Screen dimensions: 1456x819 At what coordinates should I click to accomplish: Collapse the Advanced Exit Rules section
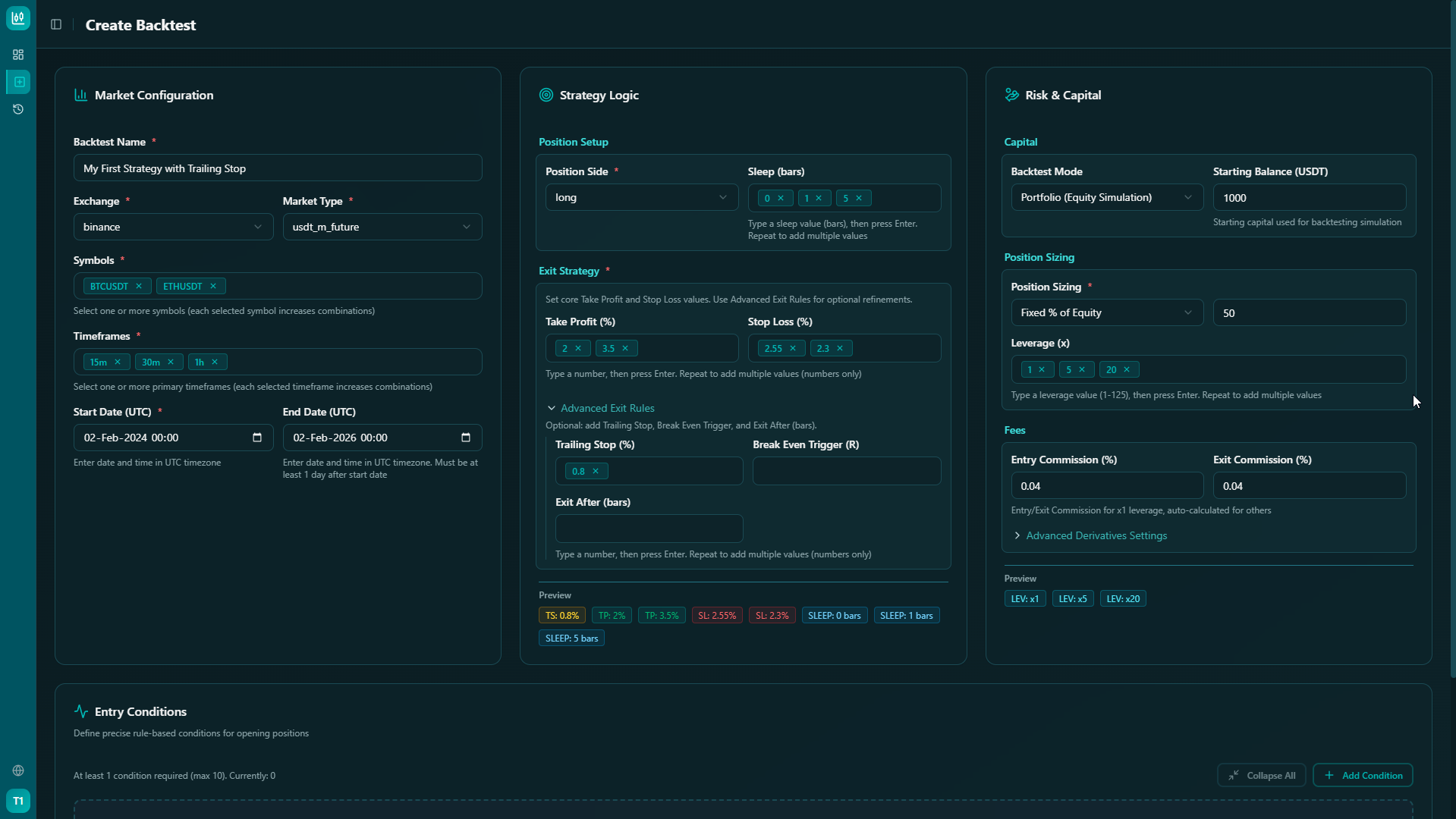coord(601,408)
